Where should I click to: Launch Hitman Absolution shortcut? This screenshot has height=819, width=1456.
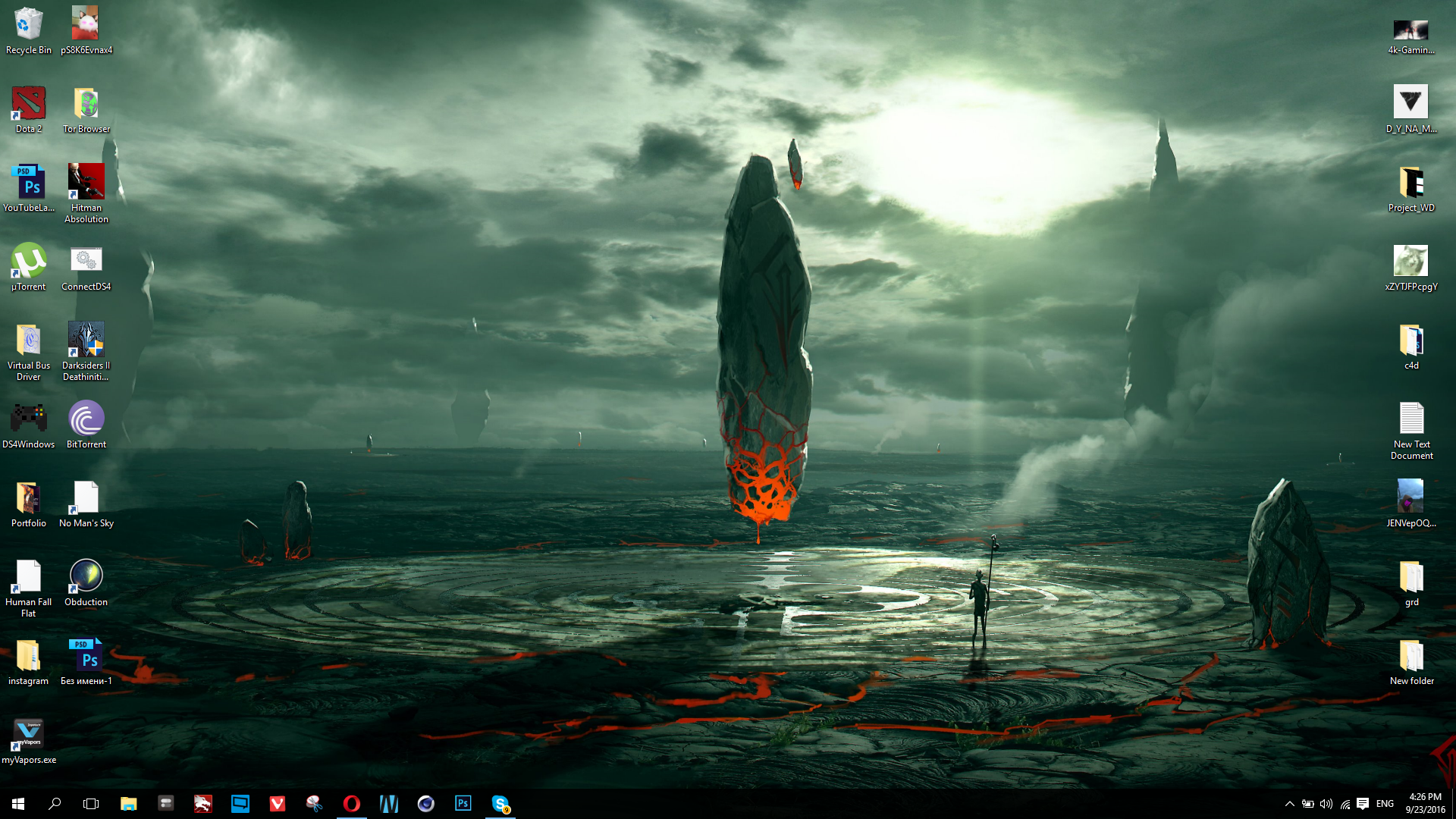86,193
